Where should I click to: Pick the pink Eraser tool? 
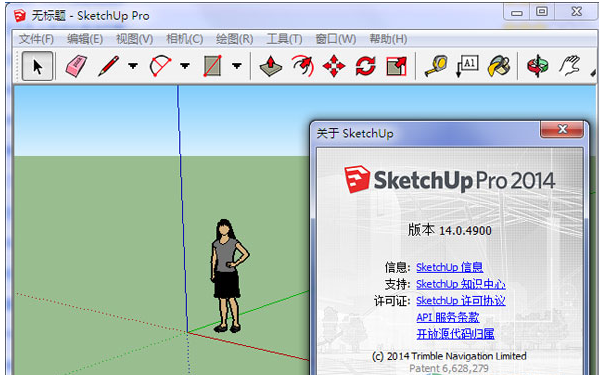pyautogui.click(x=76, y=66)
